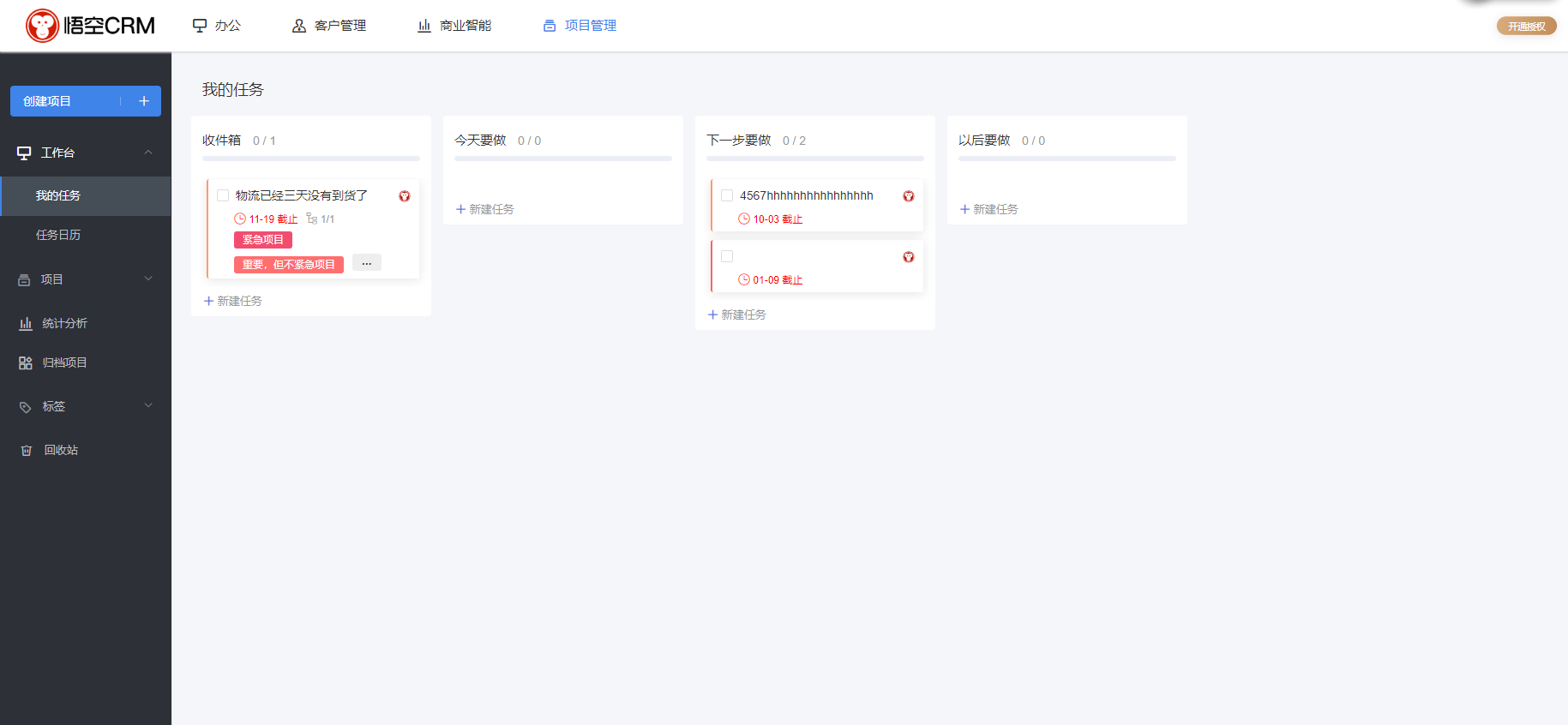Click the plus icon on 创建项目
Viewport: 1568px width, 725px height.
[144, 101]
